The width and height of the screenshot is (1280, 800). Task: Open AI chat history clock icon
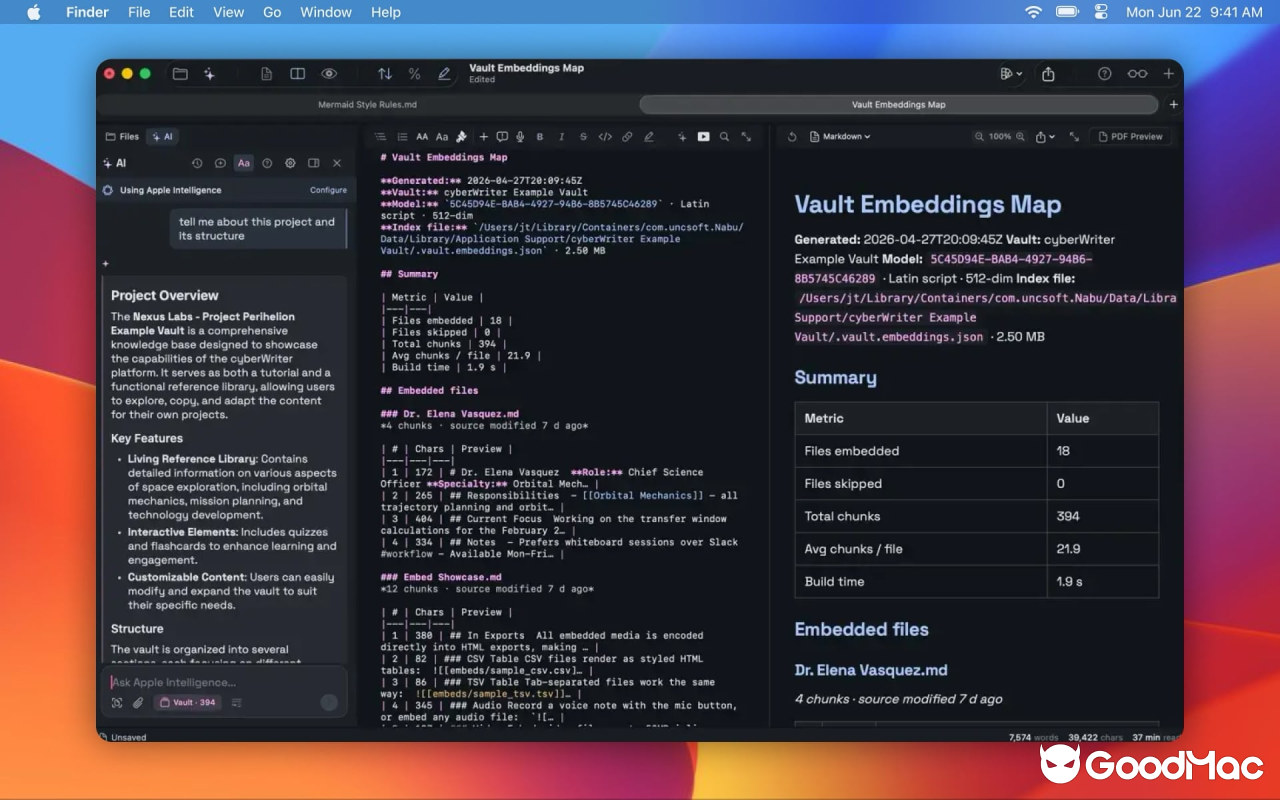[x=197, y=163]
